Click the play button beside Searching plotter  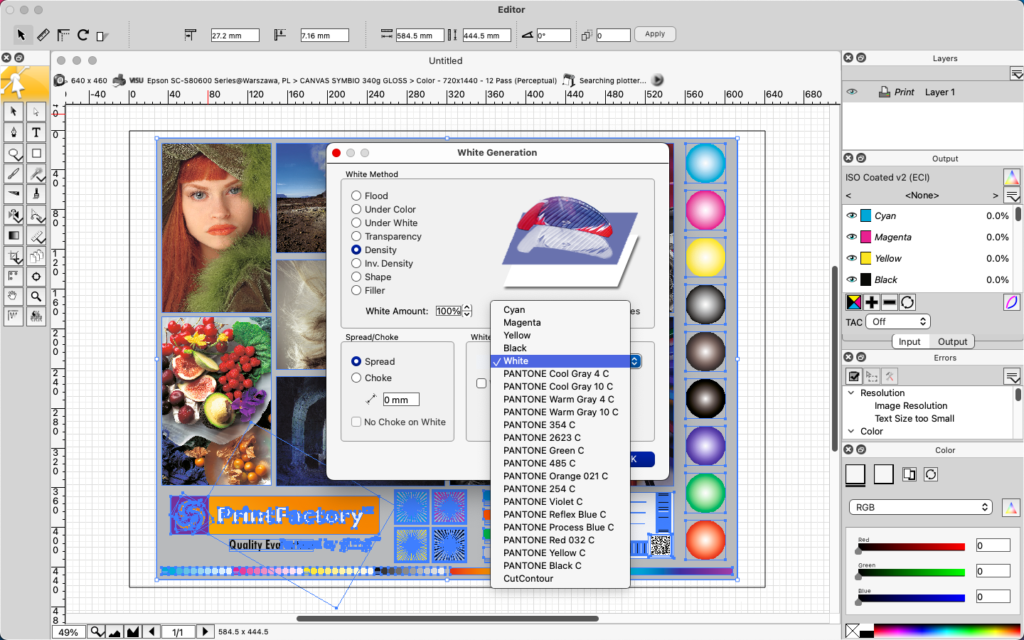[658, 80]
